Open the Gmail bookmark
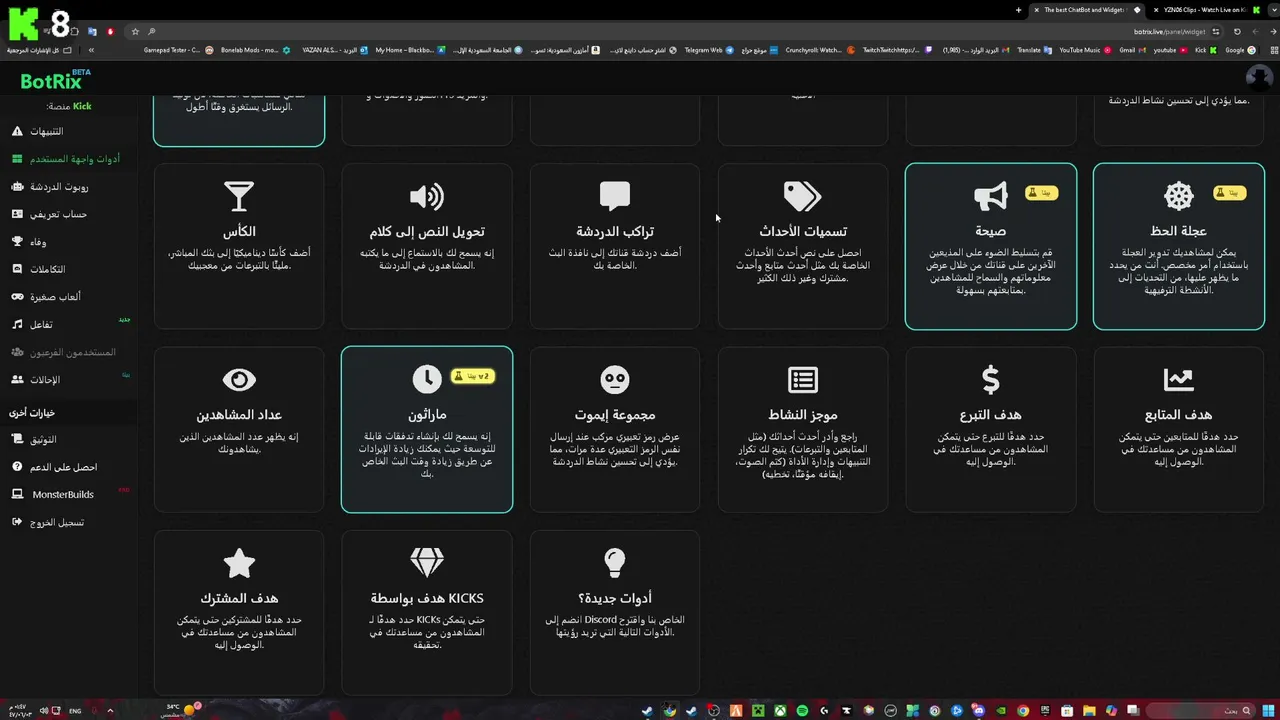The image size is (1280, 720). (1133, 50)
